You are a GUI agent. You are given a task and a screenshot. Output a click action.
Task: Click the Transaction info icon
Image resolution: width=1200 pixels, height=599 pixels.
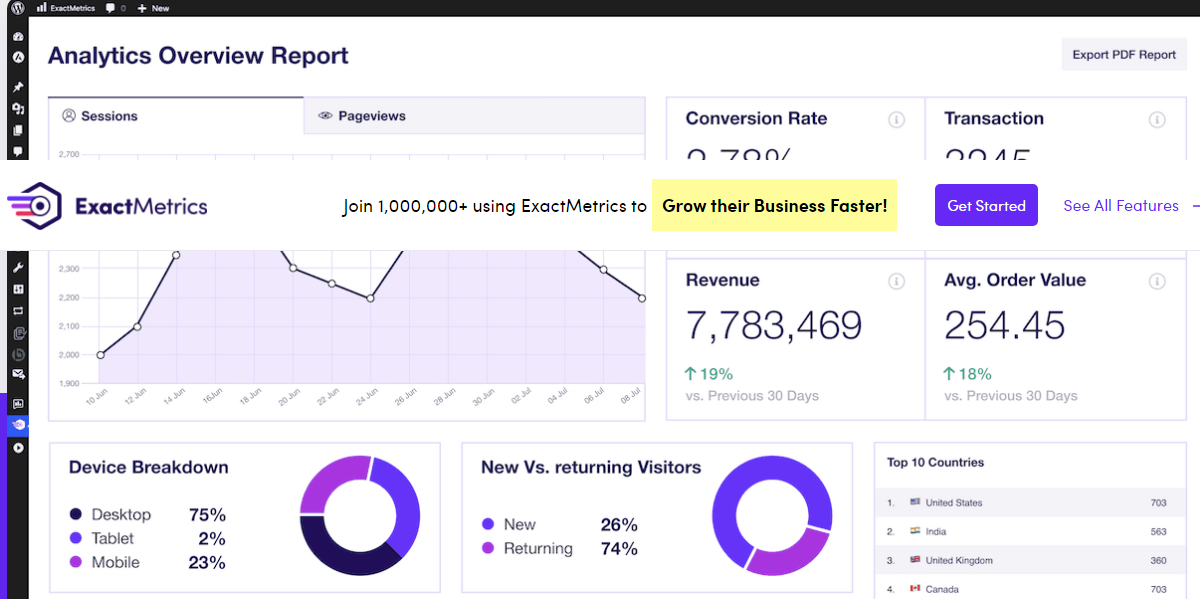(x=1157, y=120)
